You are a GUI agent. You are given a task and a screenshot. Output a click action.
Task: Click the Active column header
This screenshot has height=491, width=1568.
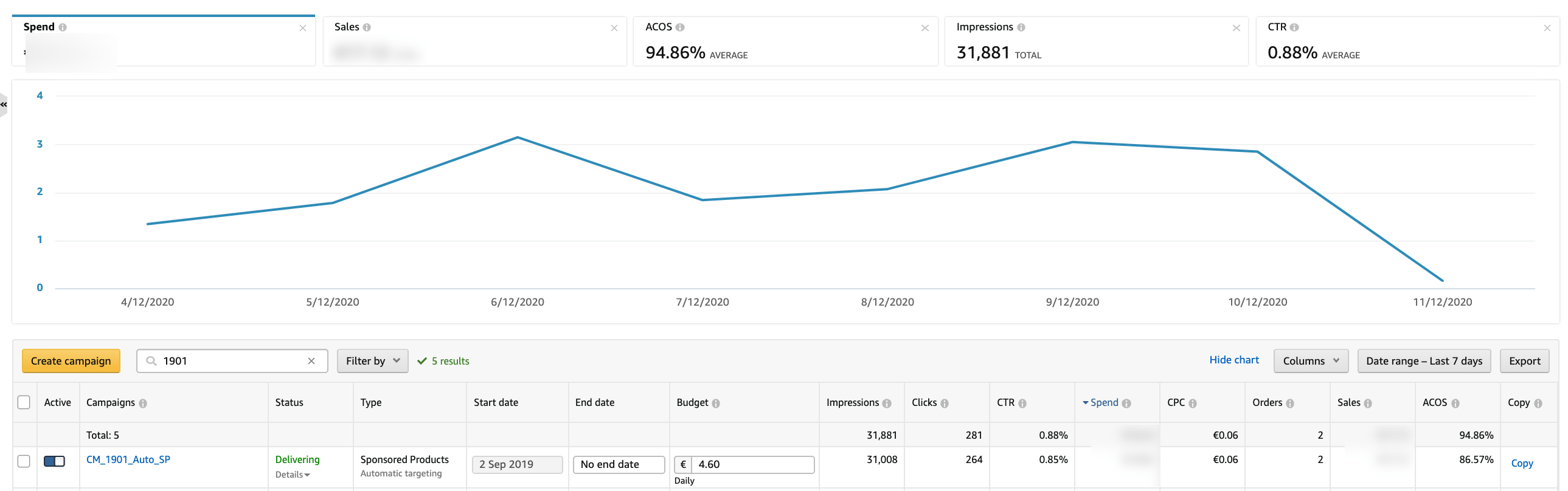(x=57, y=403)
